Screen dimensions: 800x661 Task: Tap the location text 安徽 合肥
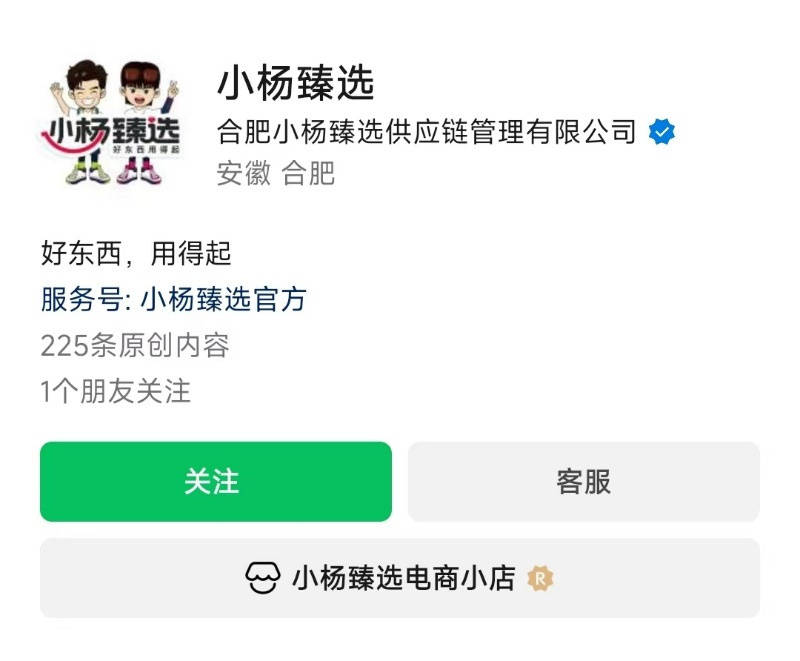(x=276, y=173)
